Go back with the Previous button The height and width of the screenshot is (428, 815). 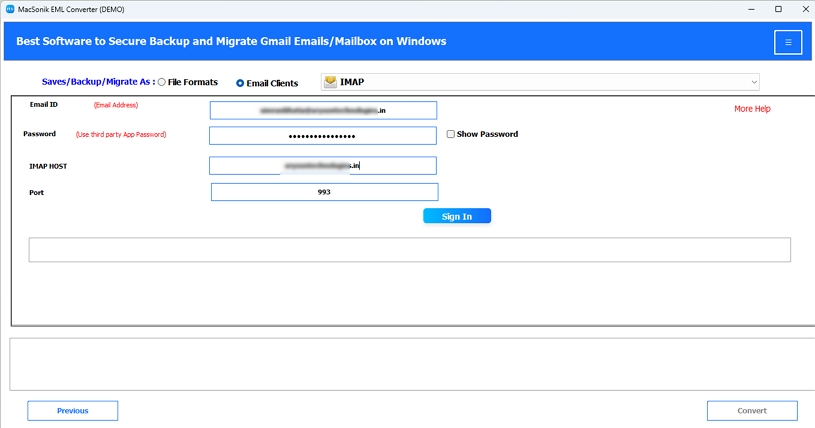tap(73, 410)
